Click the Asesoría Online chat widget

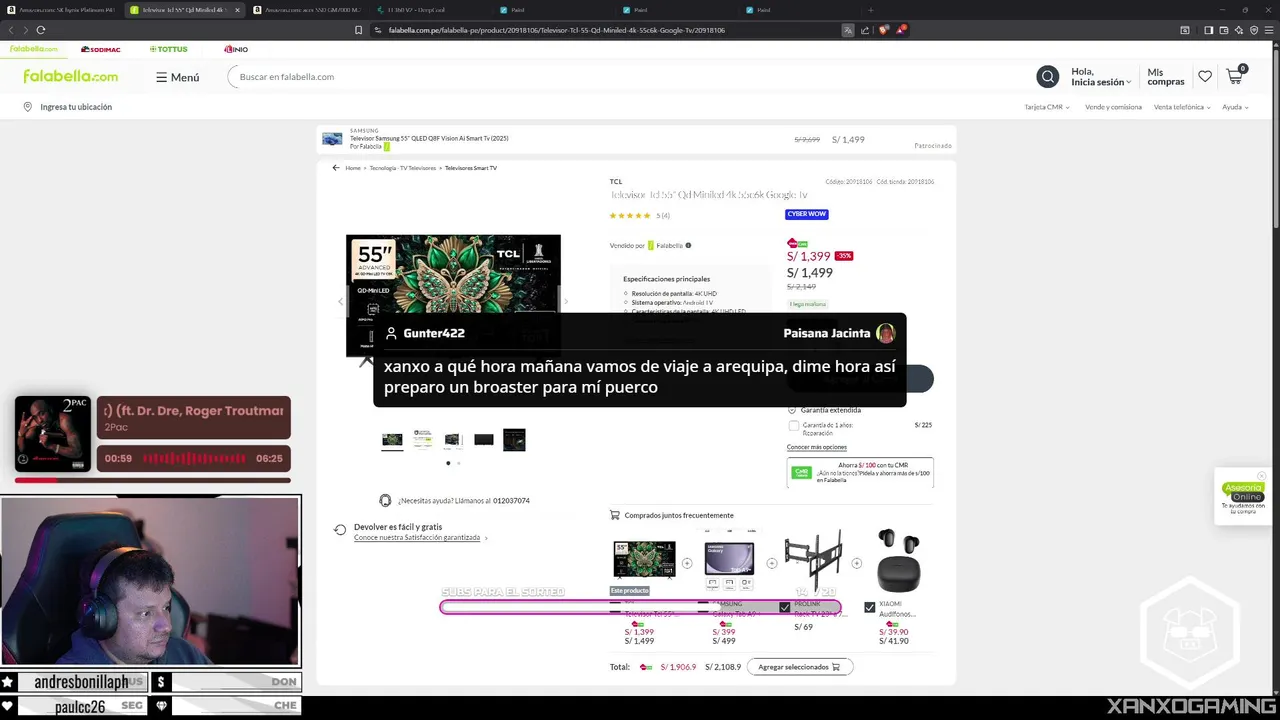(1243, 497)
